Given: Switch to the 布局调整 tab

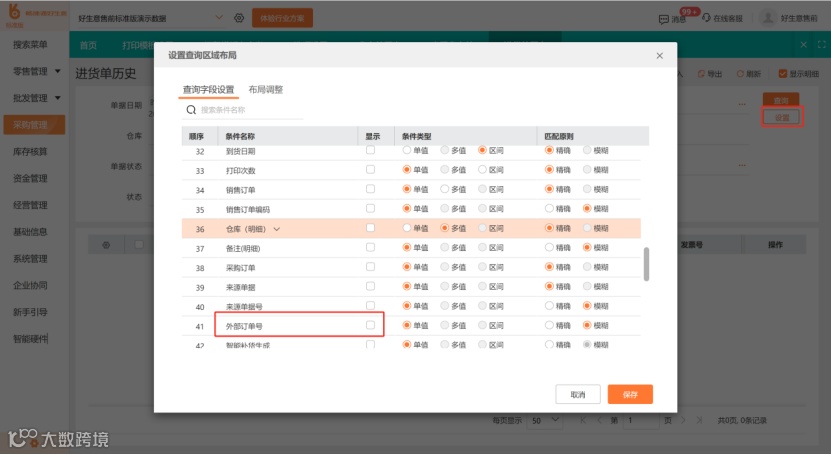Looking at the screenshot, I should click(266, 90).
